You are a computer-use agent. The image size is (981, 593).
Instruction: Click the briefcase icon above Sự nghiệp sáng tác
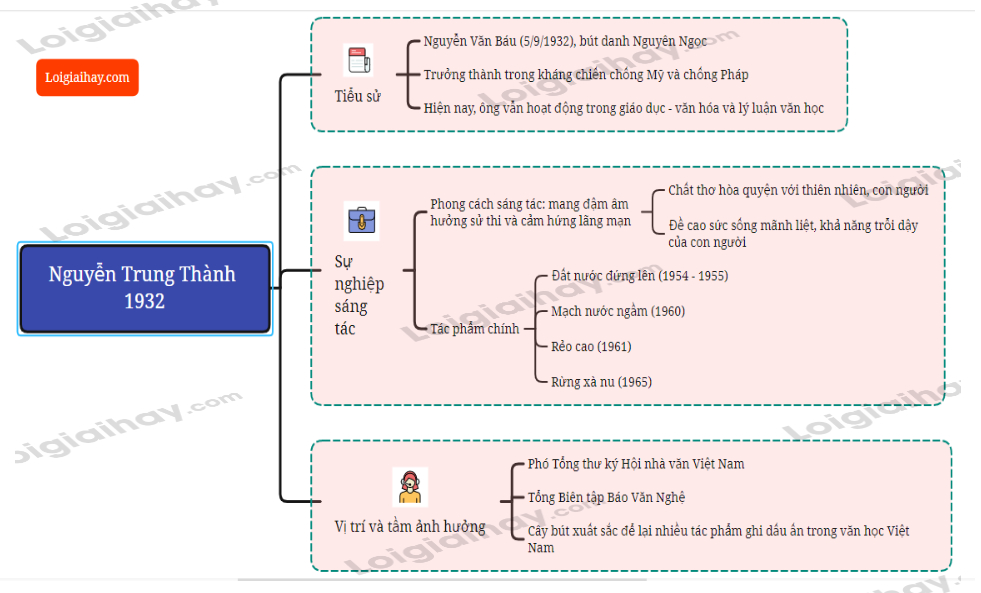(x=361, y=219)
